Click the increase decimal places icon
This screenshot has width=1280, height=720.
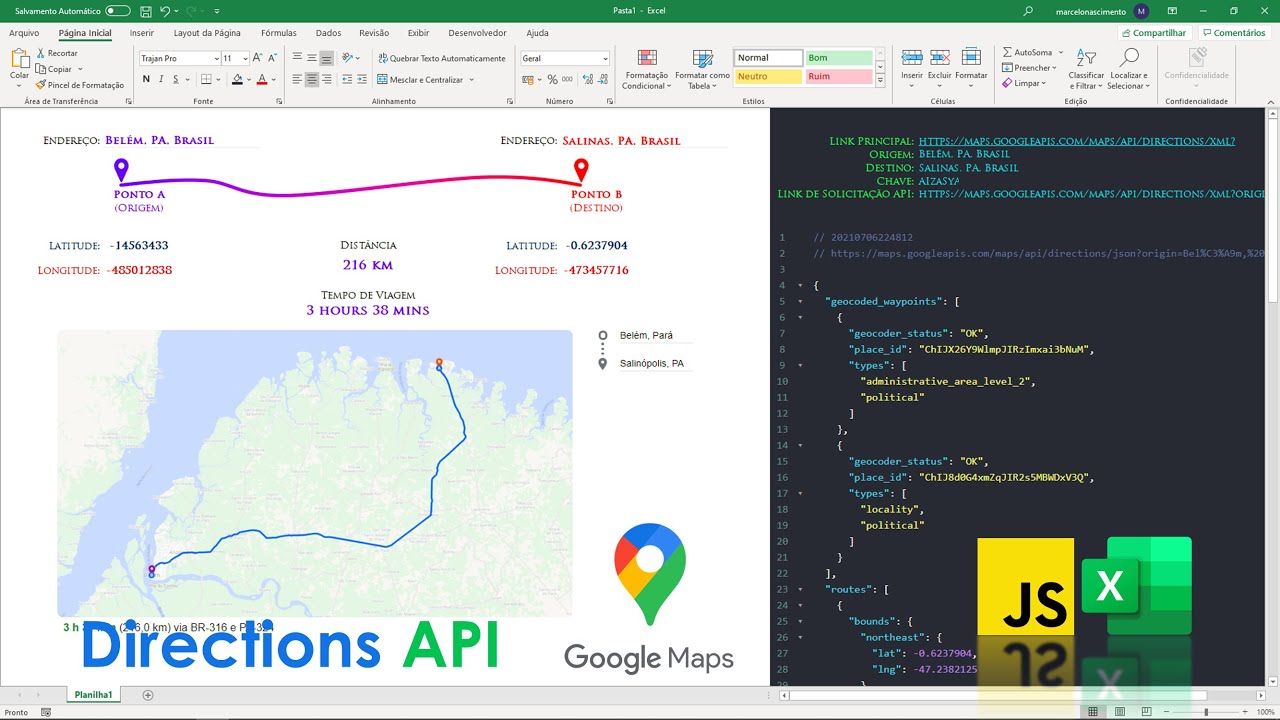pos(586,79)
